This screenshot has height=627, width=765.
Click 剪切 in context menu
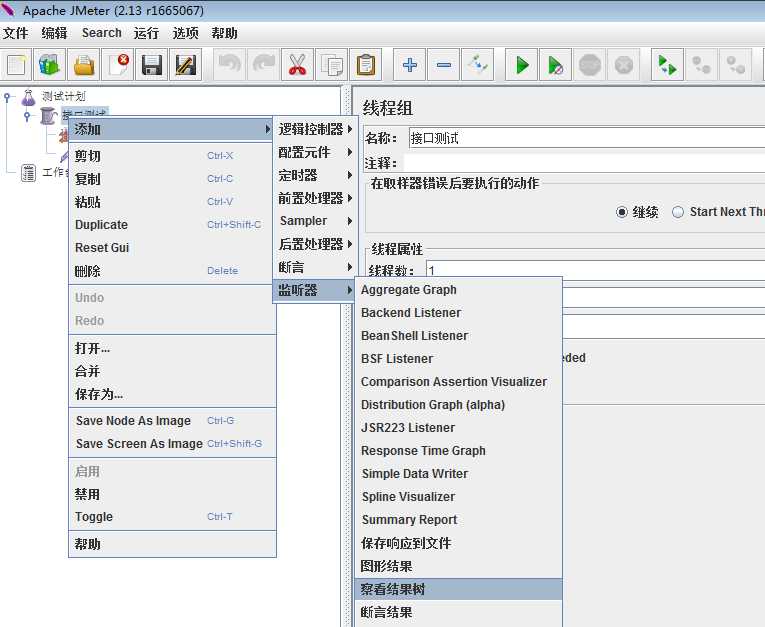point(172,156)
